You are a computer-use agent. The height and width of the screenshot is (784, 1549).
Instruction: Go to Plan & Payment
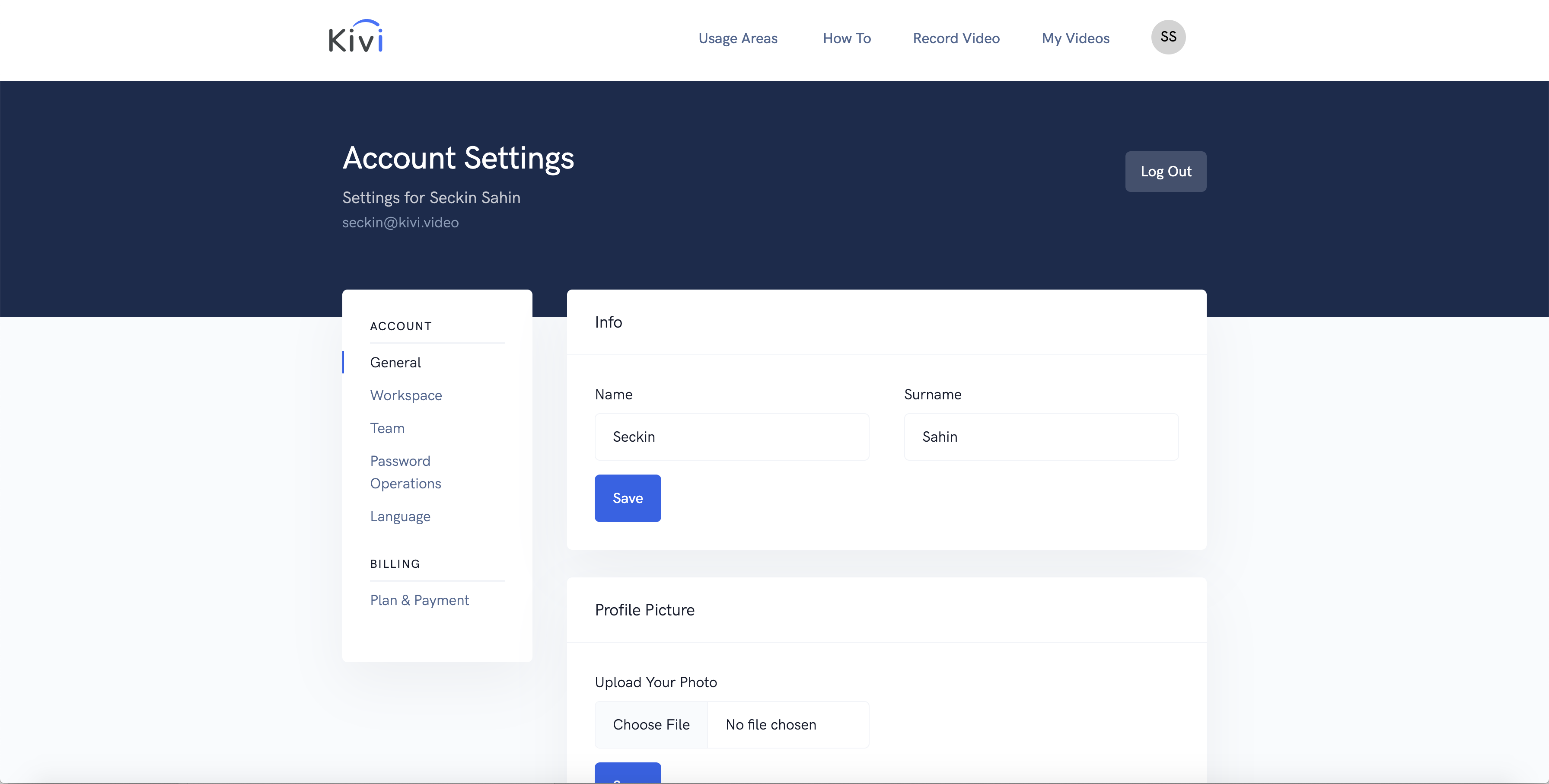[419, 600]
